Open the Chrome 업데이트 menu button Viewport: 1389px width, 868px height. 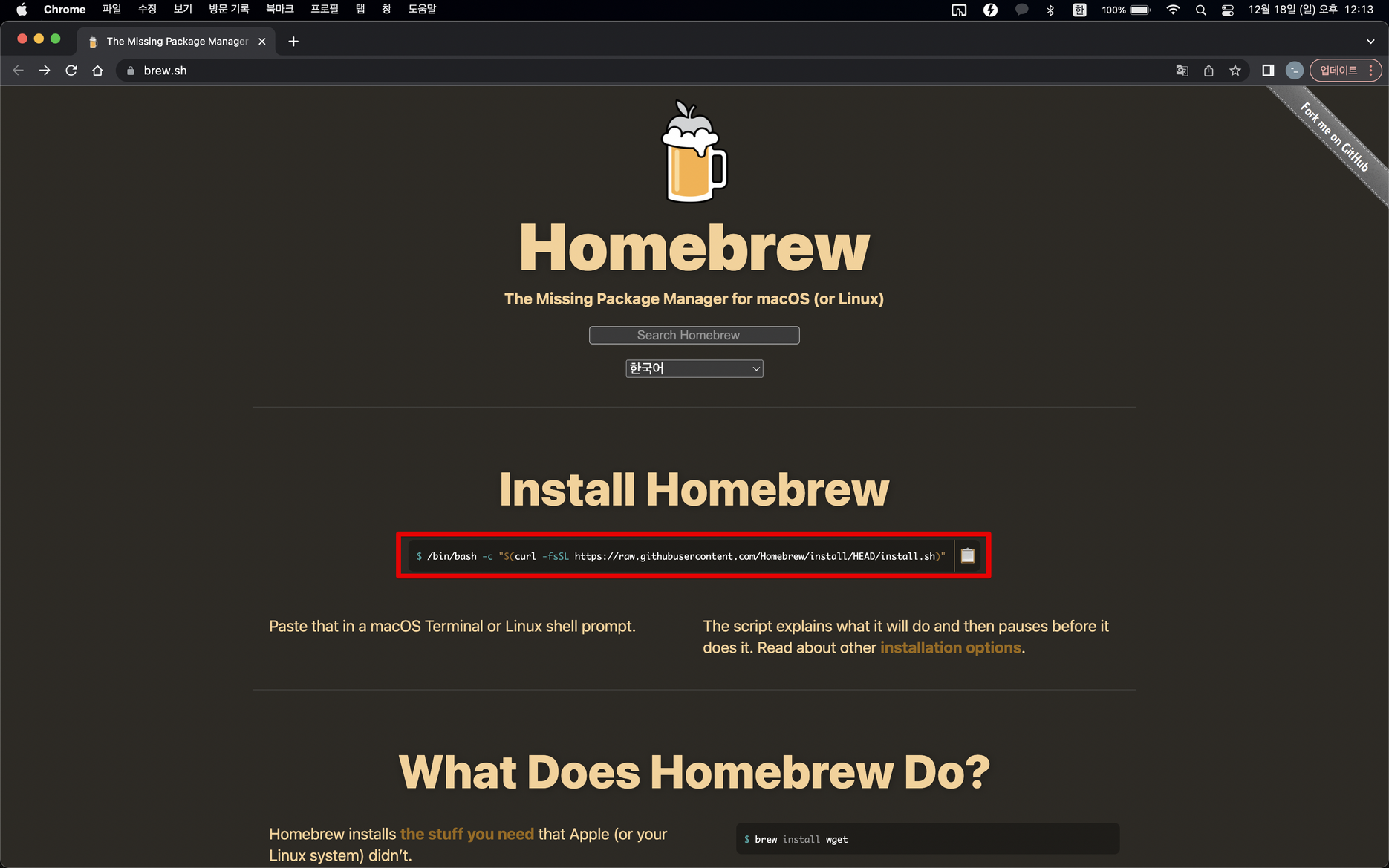1345,71
